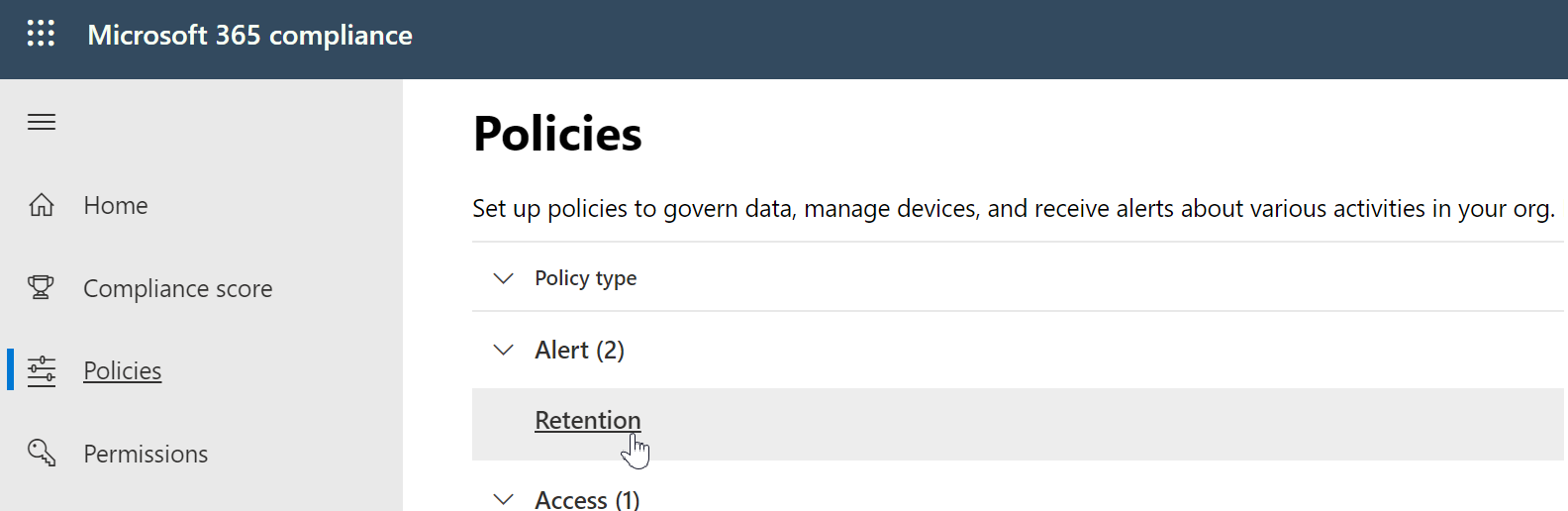Screen dimensions: 1568x511
Task: Select the Alert (2) group label
Action: pyautogui.click(x=579, y=350)
